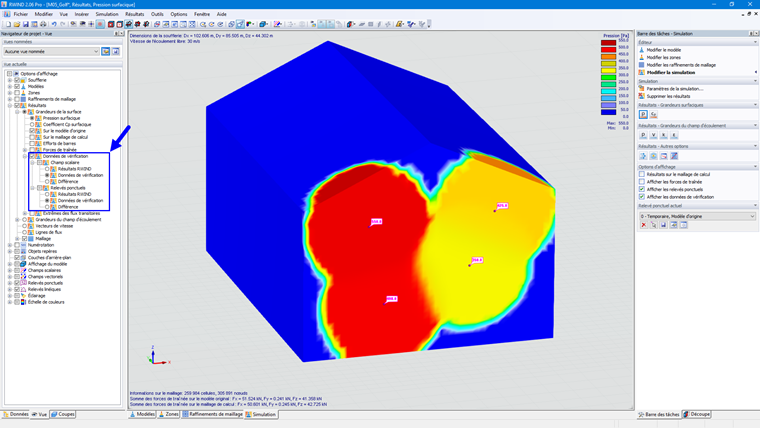Open the Simulation menu
The height and width of the screenshot is (428, 760).
pyautogui.click(x=107, y=14)
